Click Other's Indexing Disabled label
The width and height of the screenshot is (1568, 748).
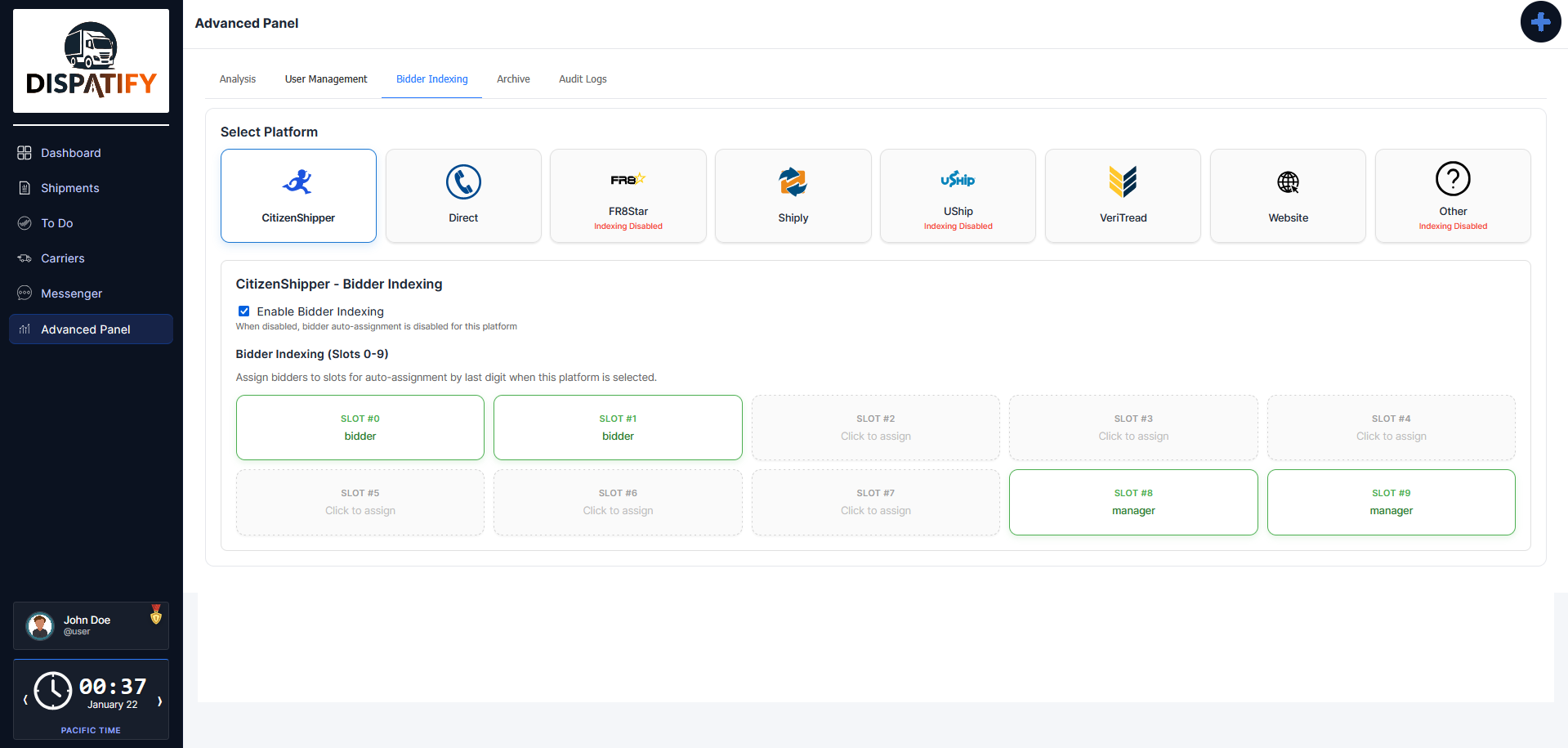click(x=1453, y=226)
